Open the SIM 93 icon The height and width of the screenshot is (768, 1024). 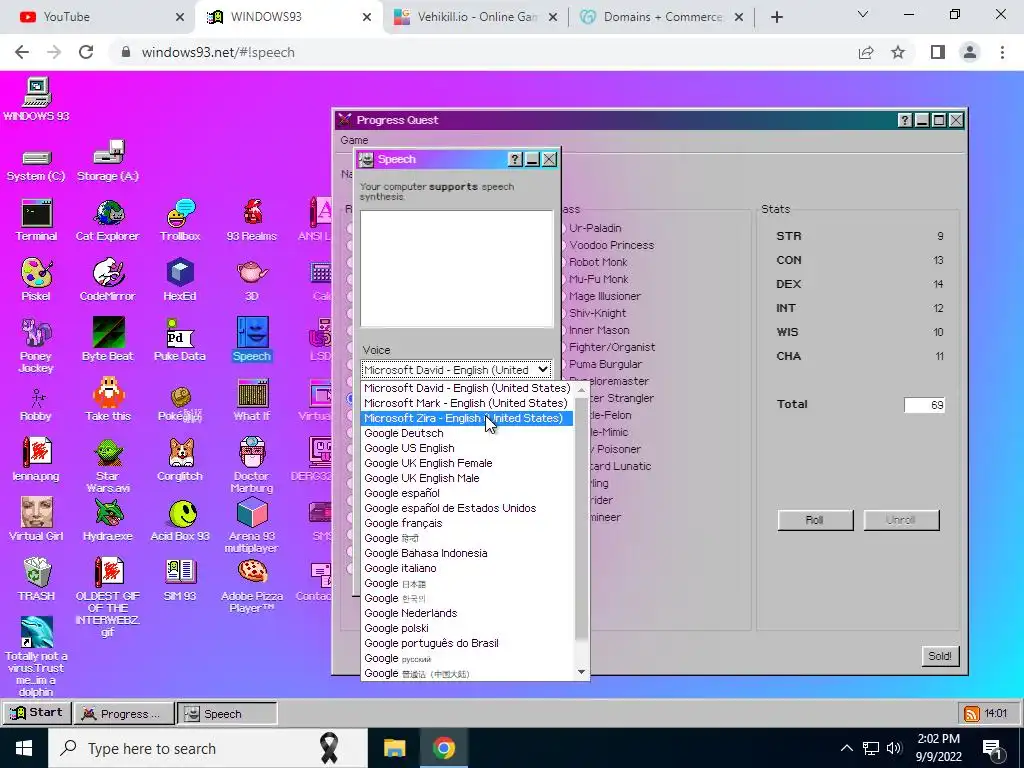pyautogui.click(x=180, y=580)
